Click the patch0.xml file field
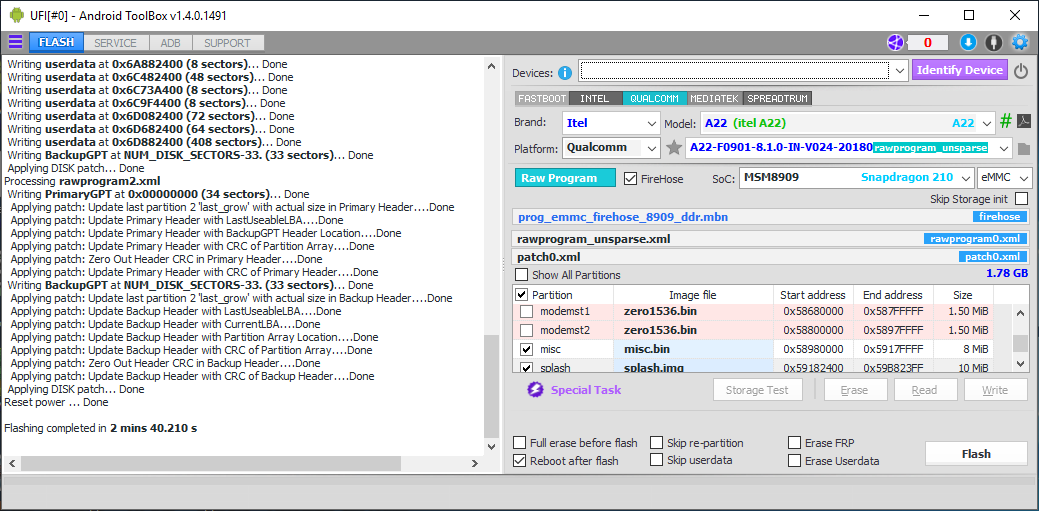Viewport: 1039px width, 511px height. coord(771,257)
